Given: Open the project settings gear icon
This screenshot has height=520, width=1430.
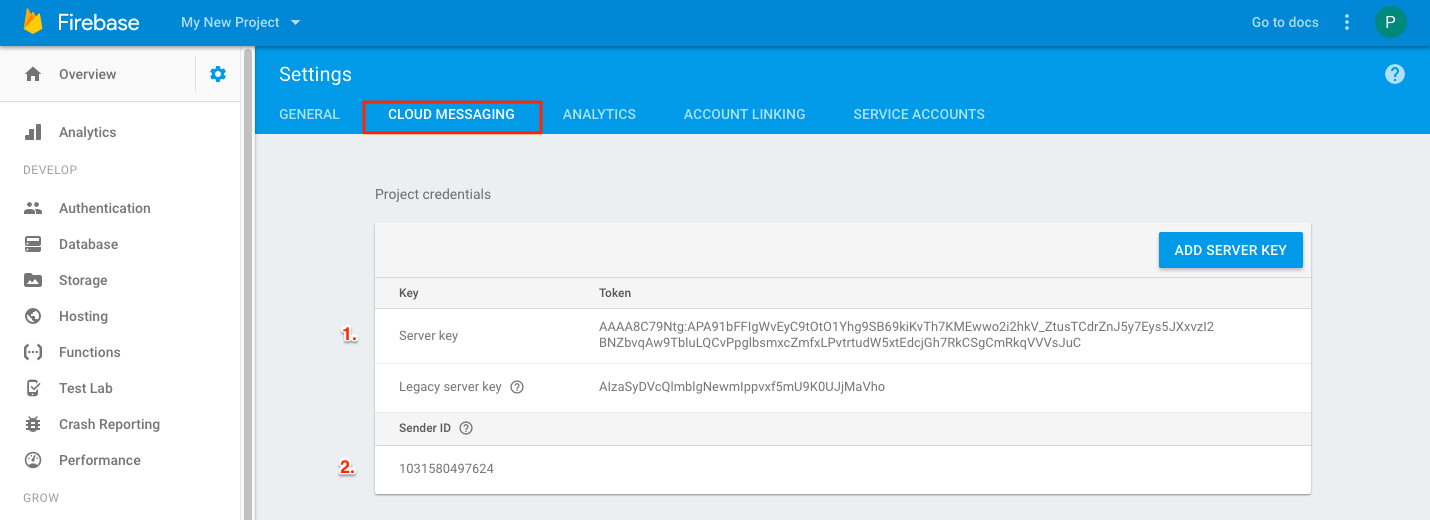Looking at the screenshot, I should click(218, 74).
